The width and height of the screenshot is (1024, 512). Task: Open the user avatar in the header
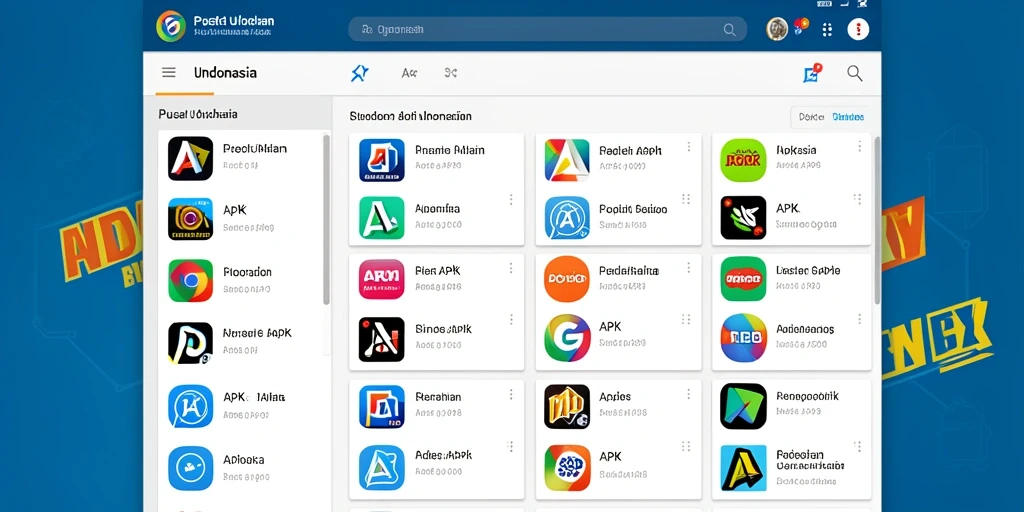[776, 29]
